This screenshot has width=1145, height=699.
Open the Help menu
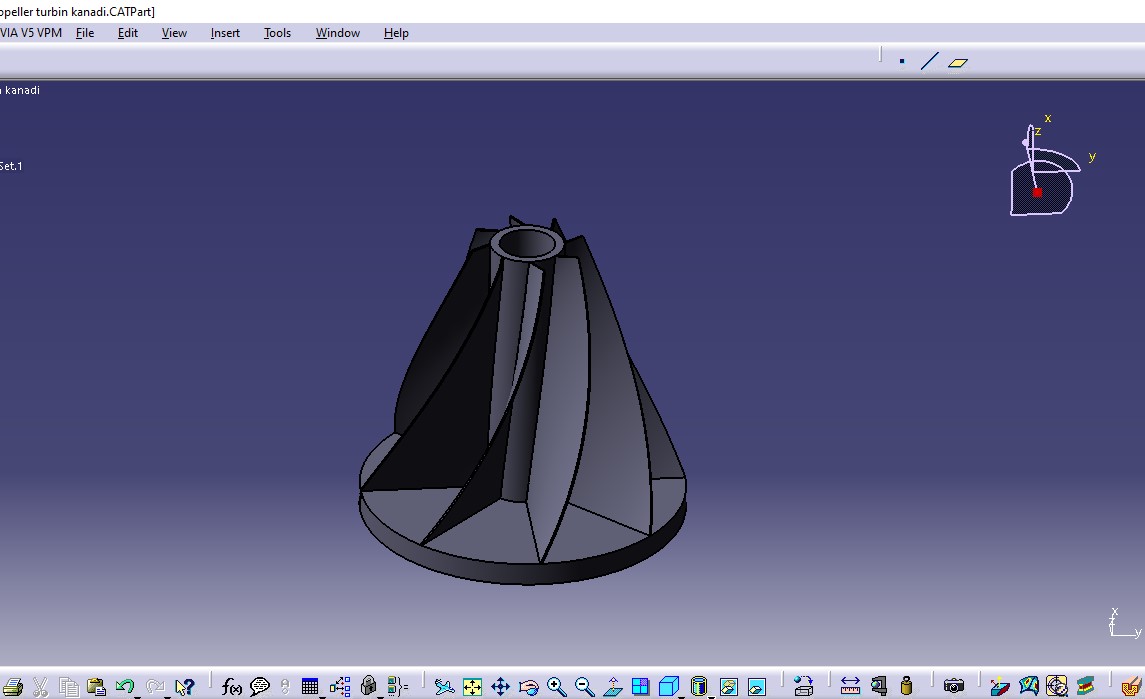396,33
